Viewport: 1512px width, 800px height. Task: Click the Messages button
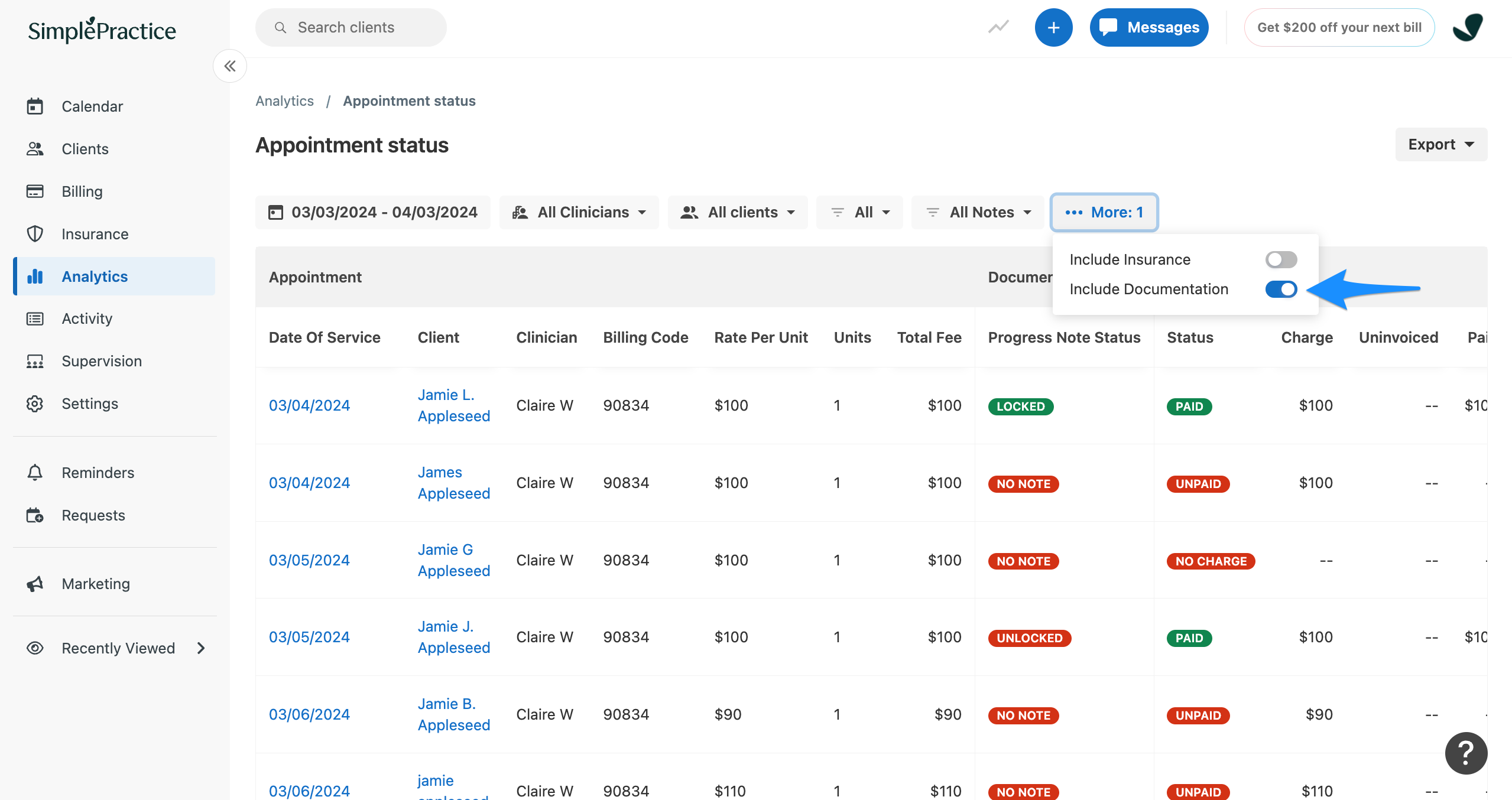pyautogui.click(x=1148, y=27)
